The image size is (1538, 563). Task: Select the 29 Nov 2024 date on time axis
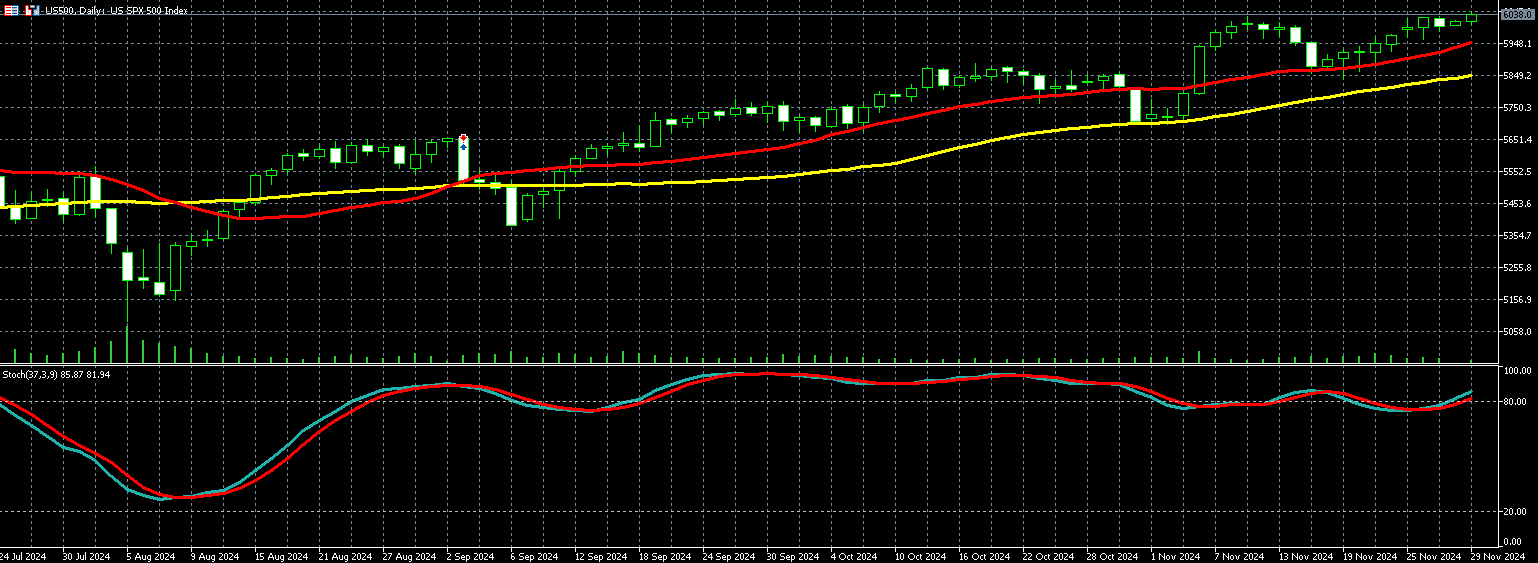coord(1498,556)
